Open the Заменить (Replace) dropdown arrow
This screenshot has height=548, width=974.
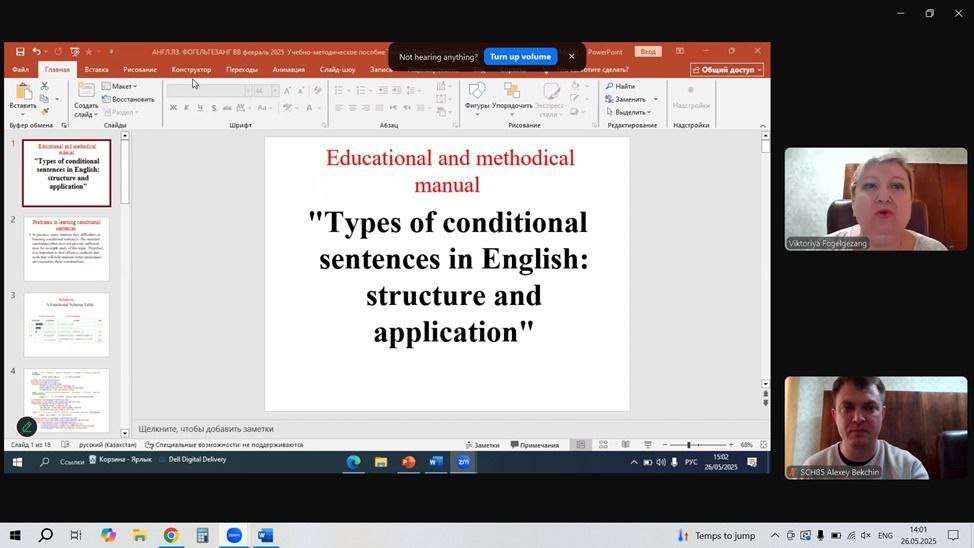(x=656, y=99)
